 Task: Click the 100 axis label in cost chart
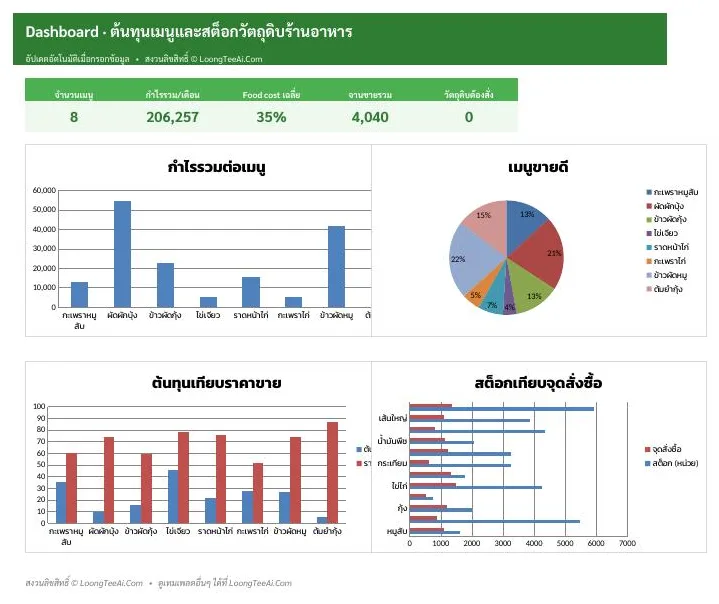(x=39, y=406)
